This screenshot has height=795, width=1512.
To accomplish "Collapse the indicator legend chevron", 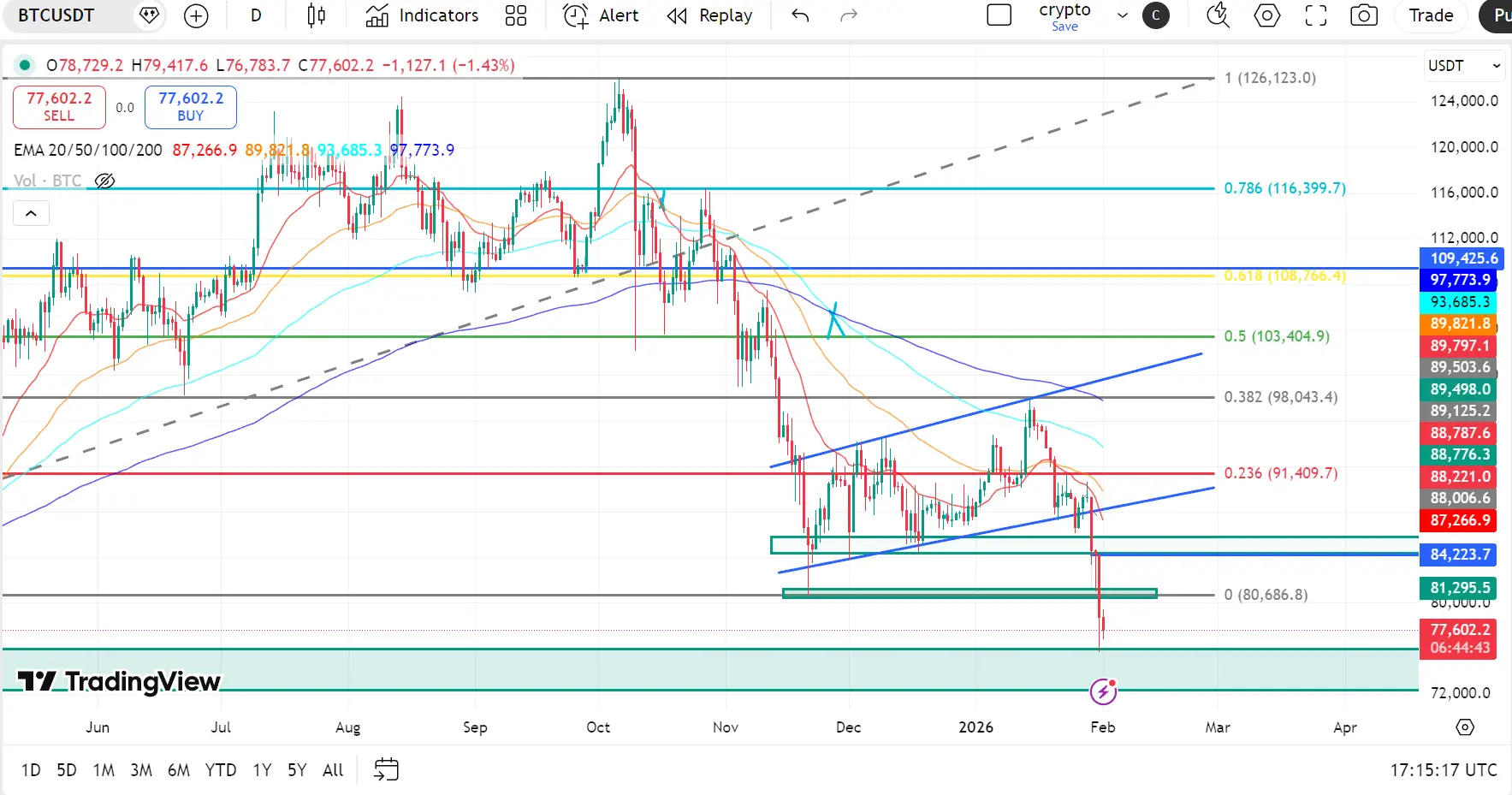I will coord(31,213).
